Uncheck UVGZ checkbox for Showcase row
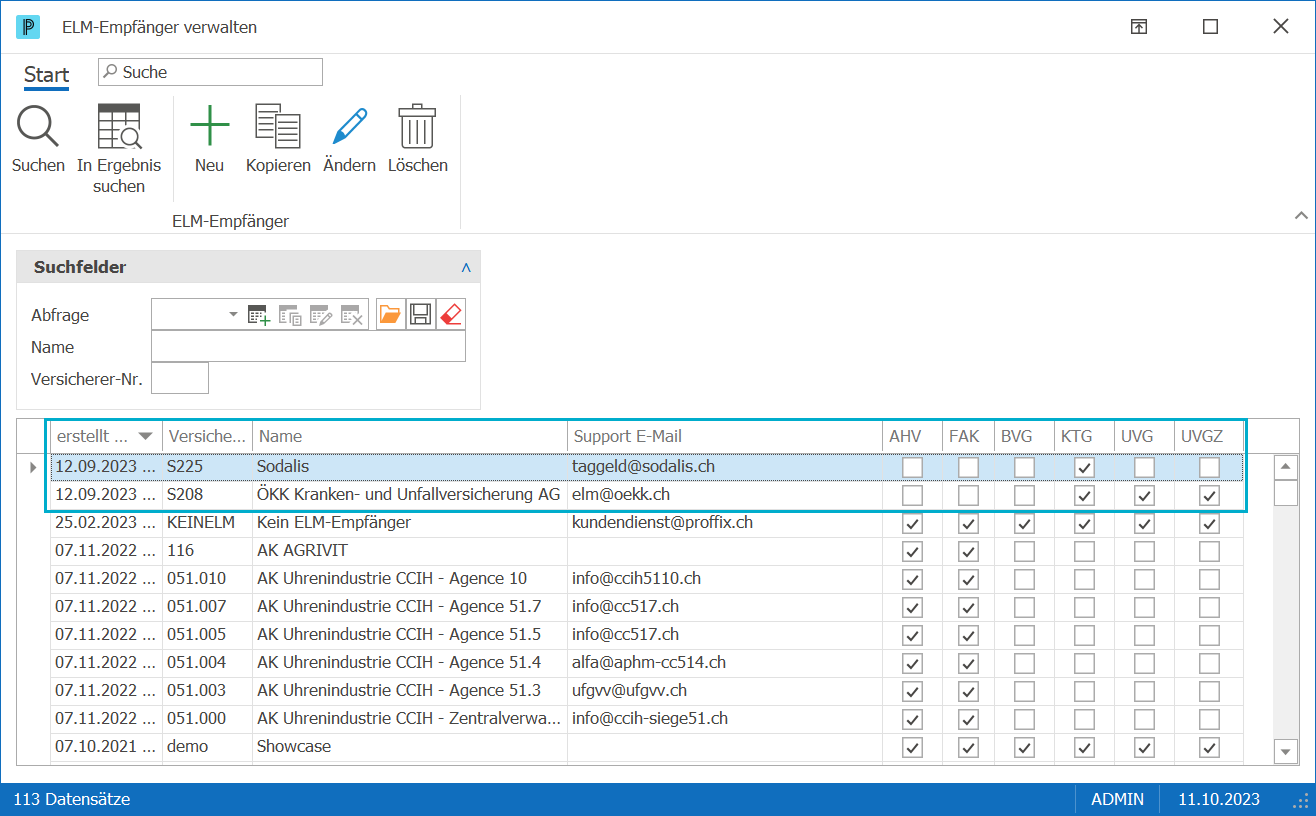 1209,747
